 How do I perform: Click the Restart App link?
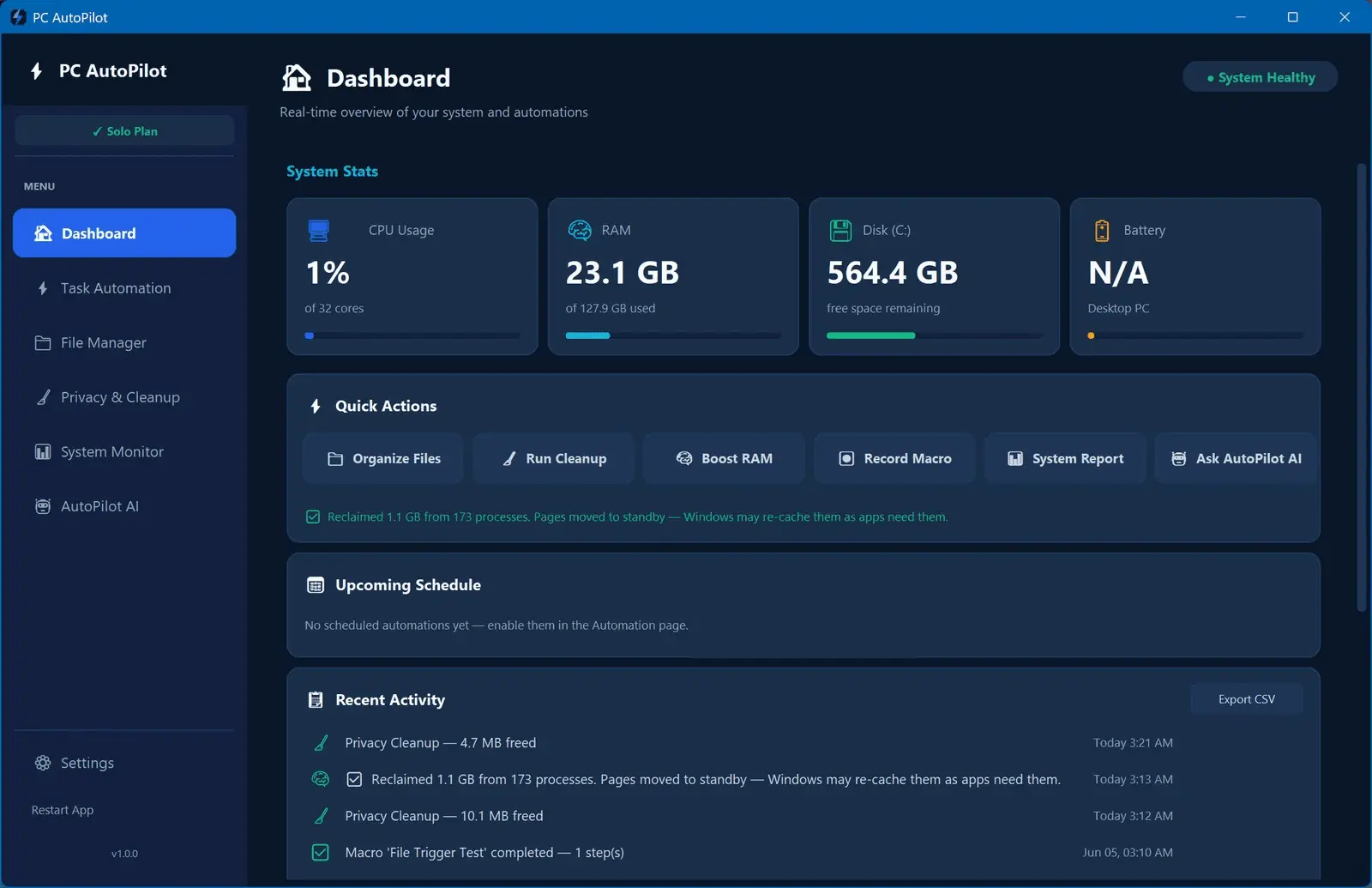pos(63,810)
